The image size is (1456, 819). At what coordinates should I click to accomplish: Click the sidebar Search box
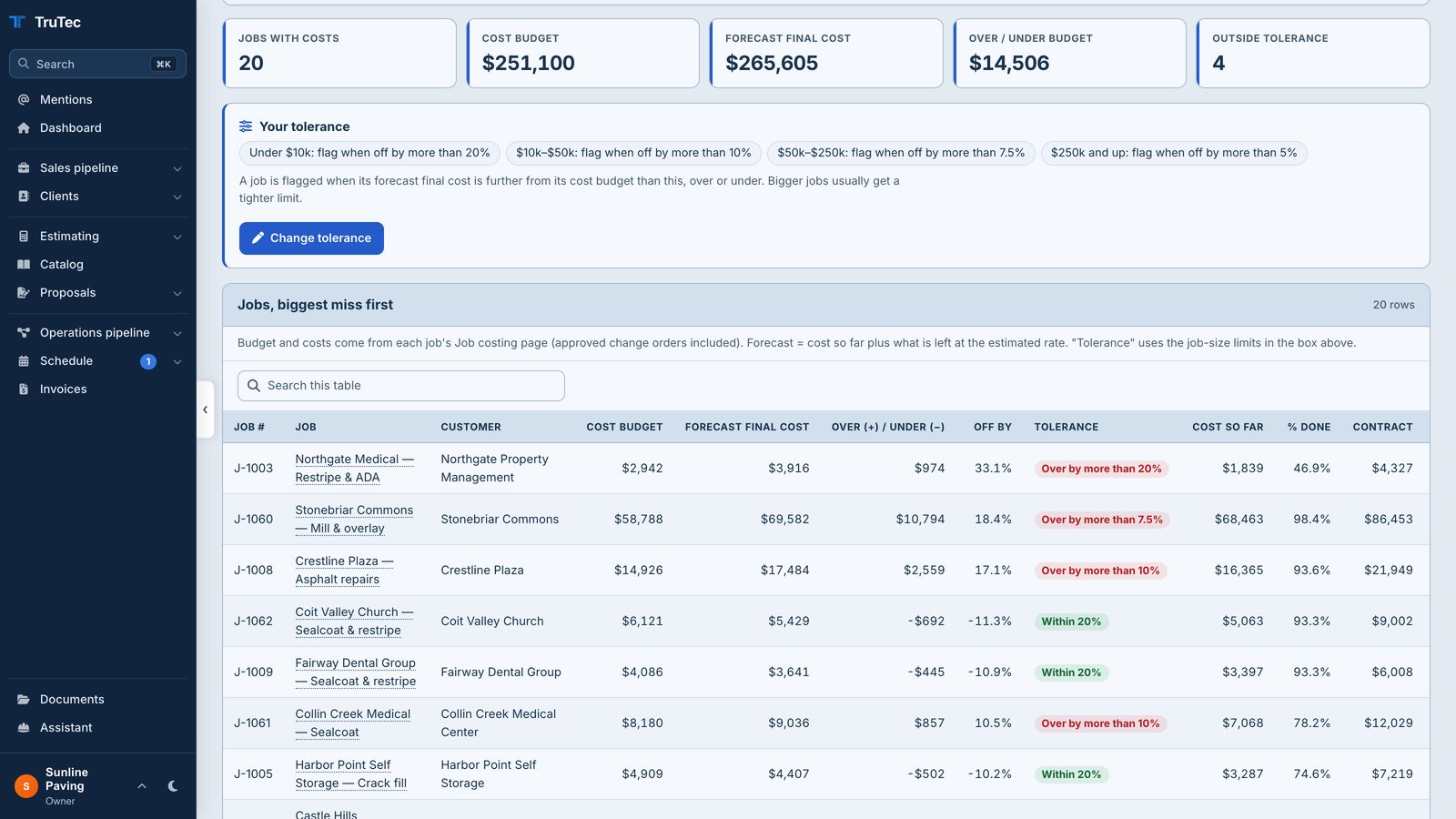[97, 64]
